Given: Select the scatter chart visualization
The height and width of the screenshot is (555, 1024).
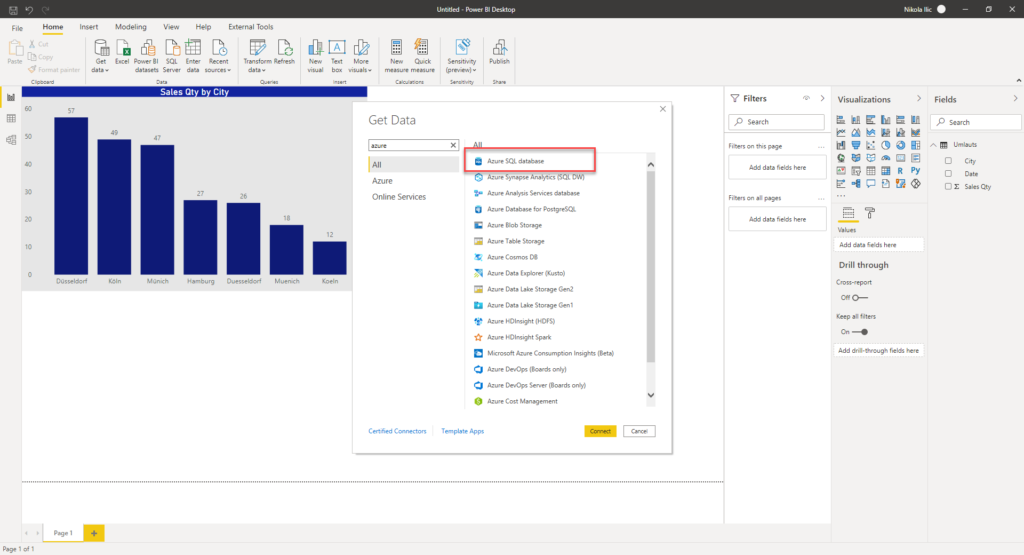Looking at the screenshot, I should tap(871, 145).
